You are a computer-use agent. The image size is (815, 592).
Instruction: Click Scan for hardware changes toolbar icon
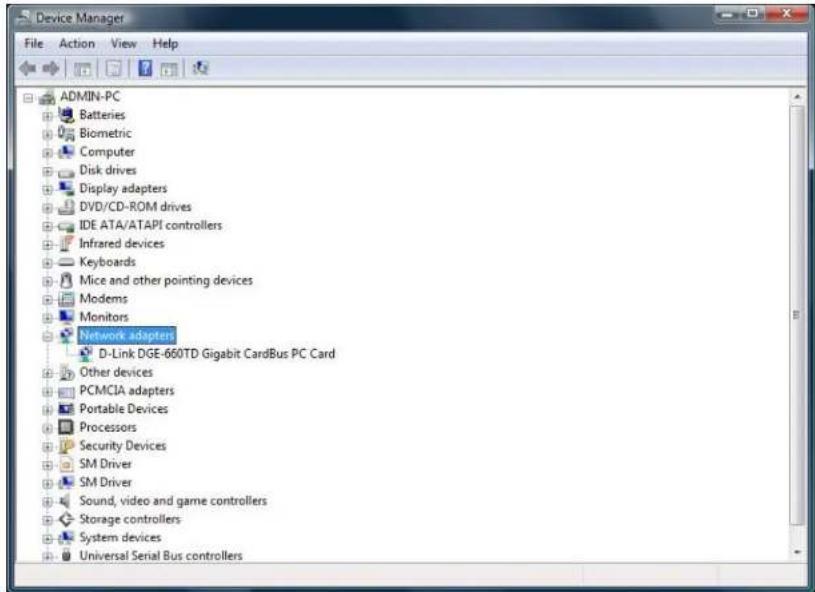[x=200, y=68]
